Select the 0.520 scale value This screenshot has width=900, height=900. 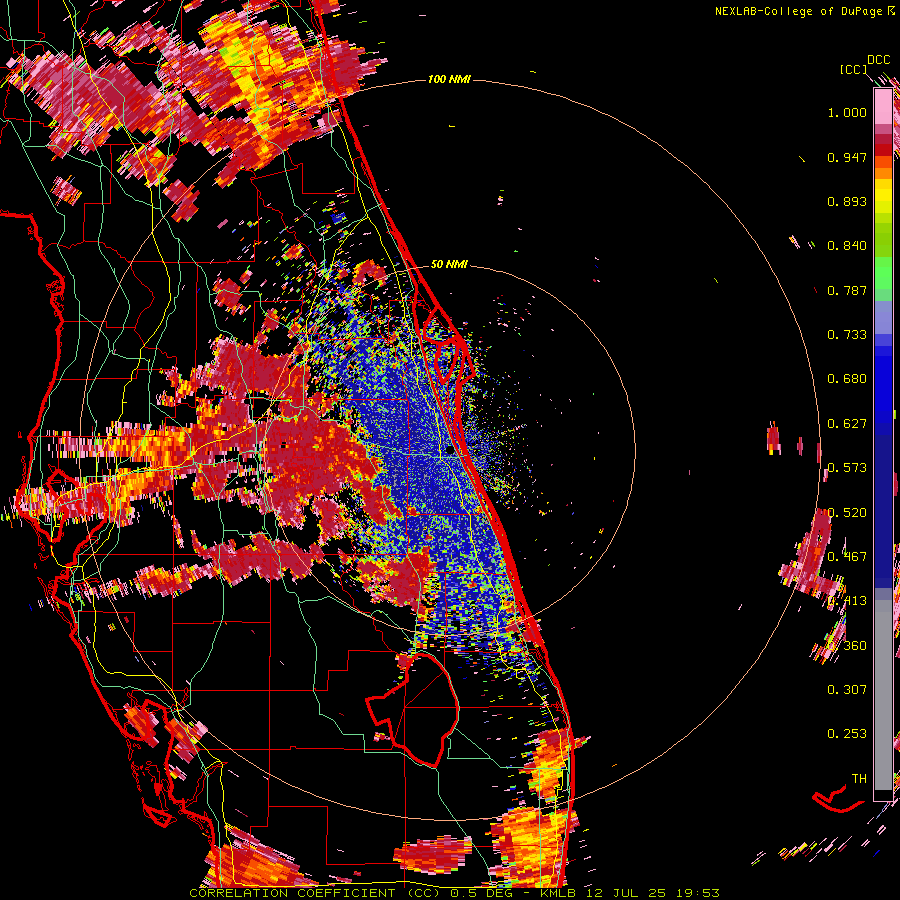pyautogui.click(x=847, y=513)
